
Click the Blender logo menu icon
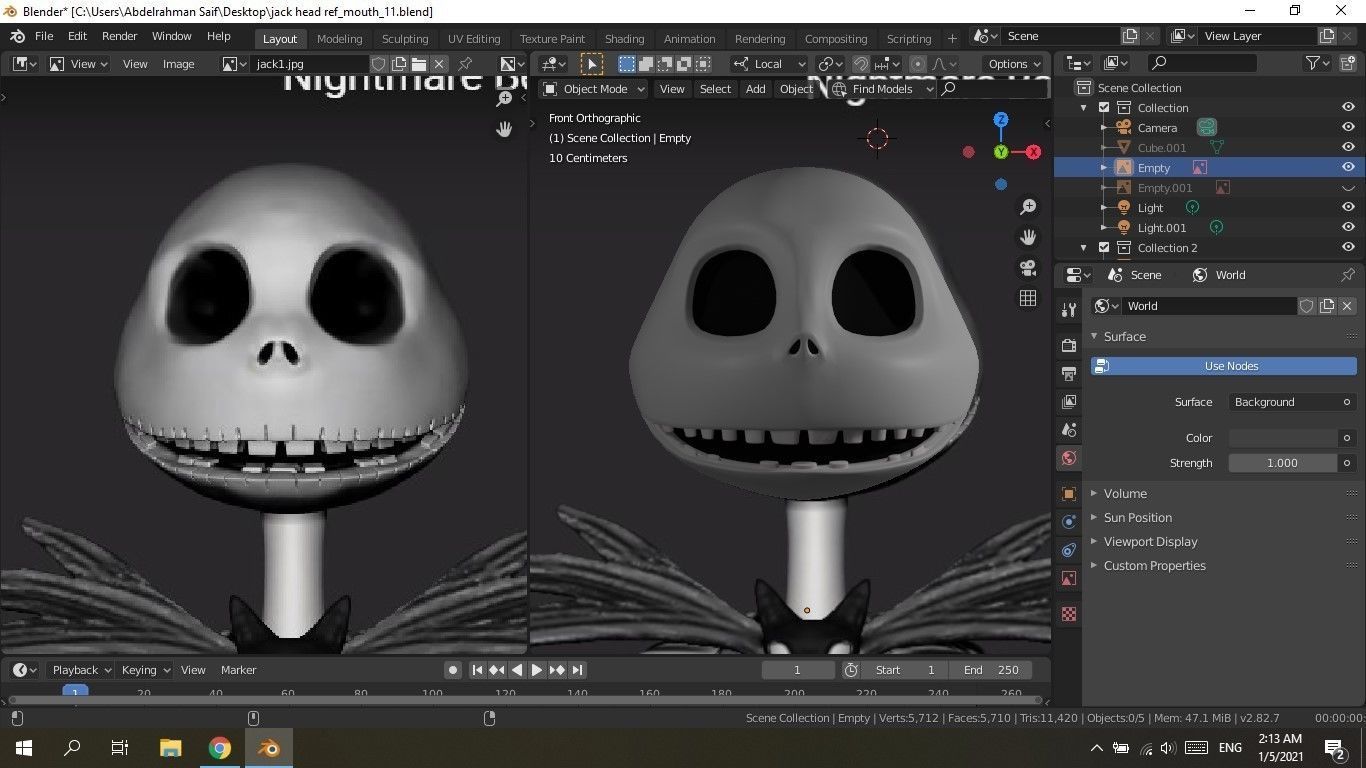tap(17, 36)
